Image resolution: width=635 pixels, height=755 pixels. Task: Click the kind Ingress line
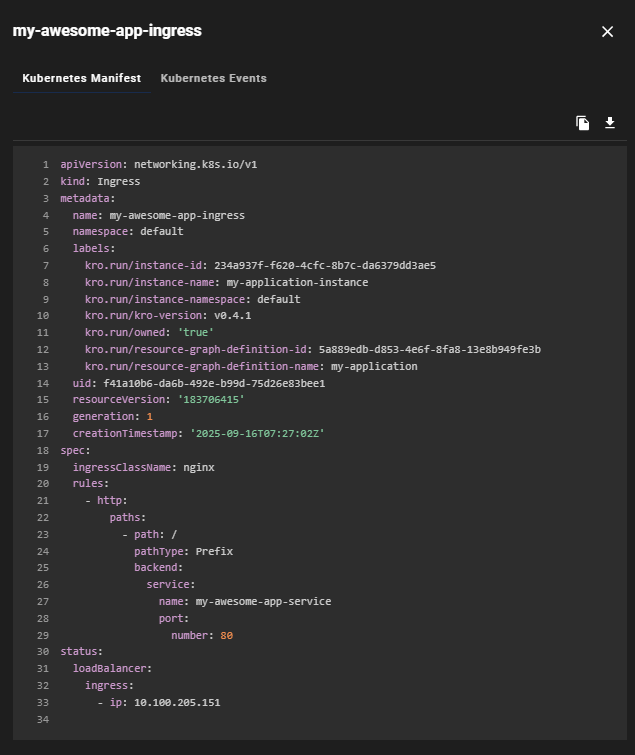(100, 181)
